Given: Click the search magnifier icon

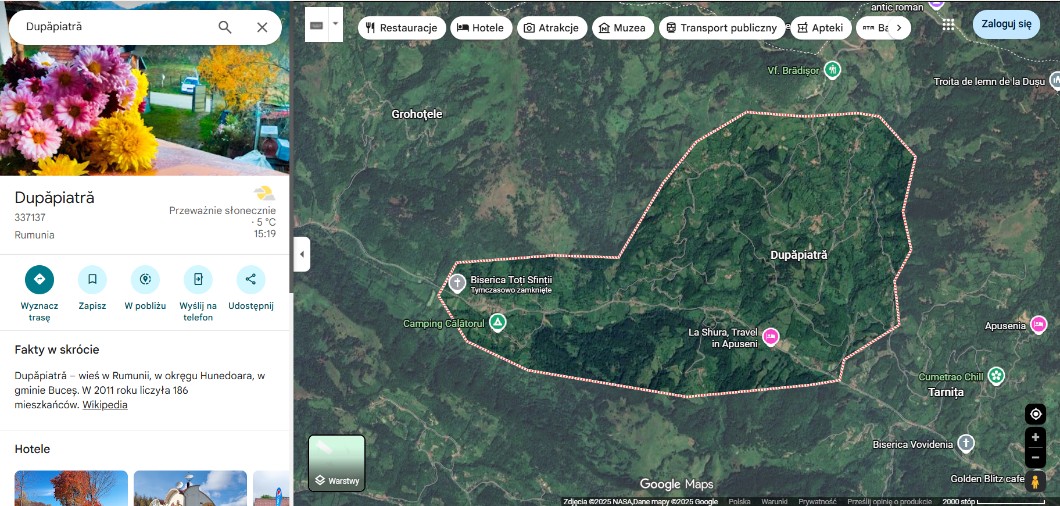Looking at the screenshot, I should point(225,28).
